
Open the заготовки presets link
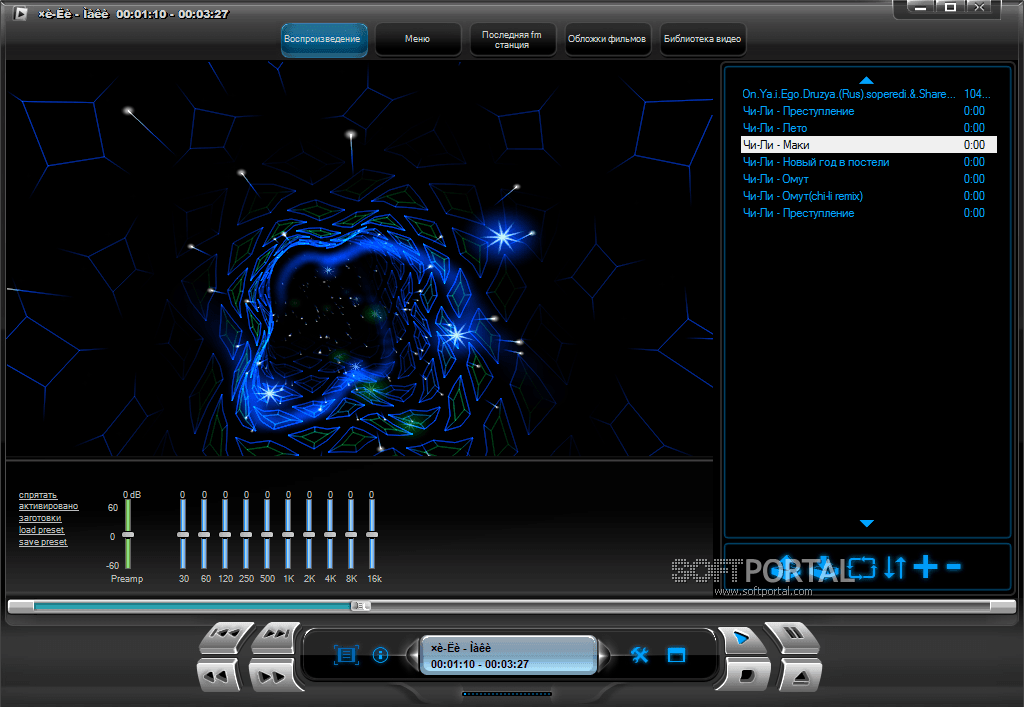(x=40, y=518)
